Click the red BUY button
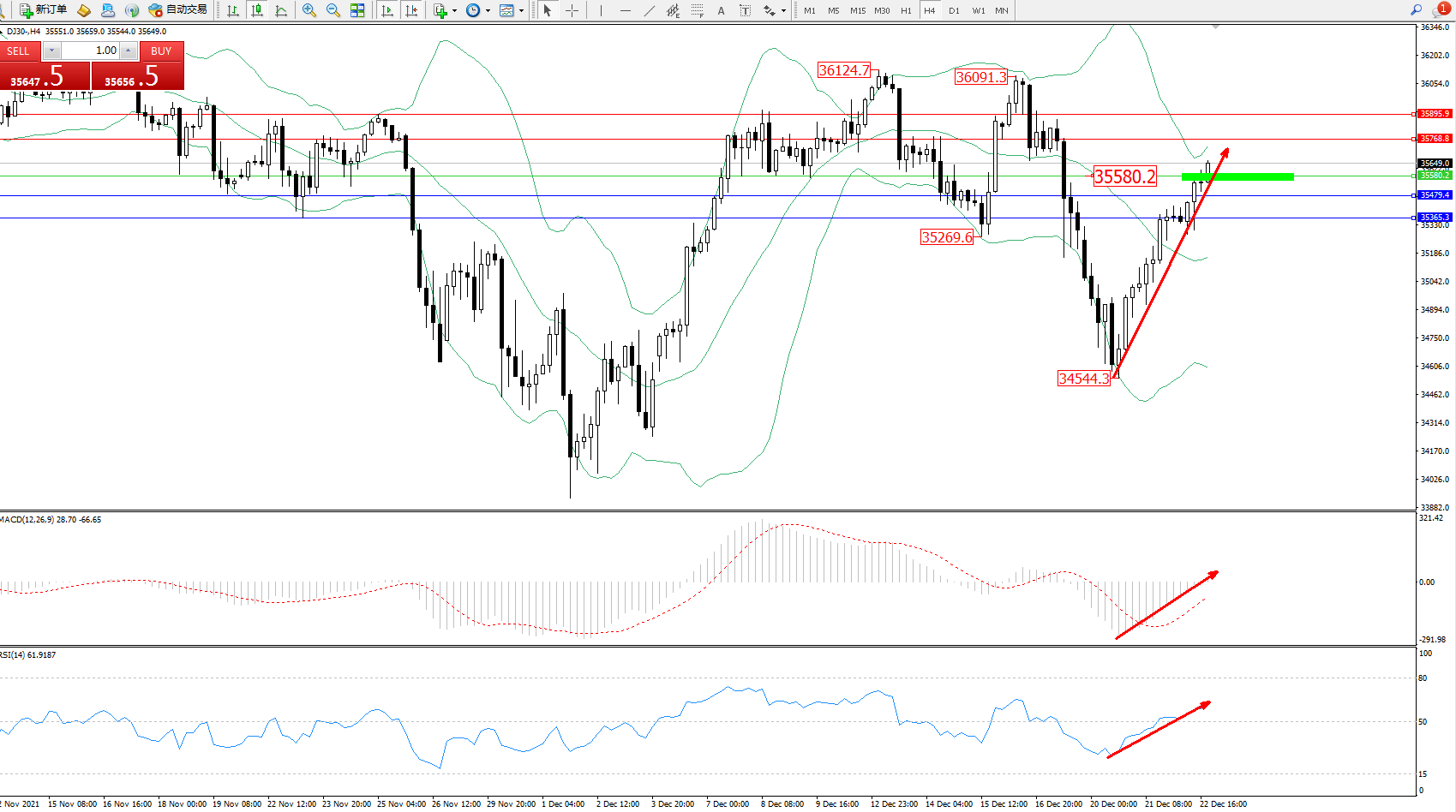This screenshot has width=1456, height=812. (161, 51)
